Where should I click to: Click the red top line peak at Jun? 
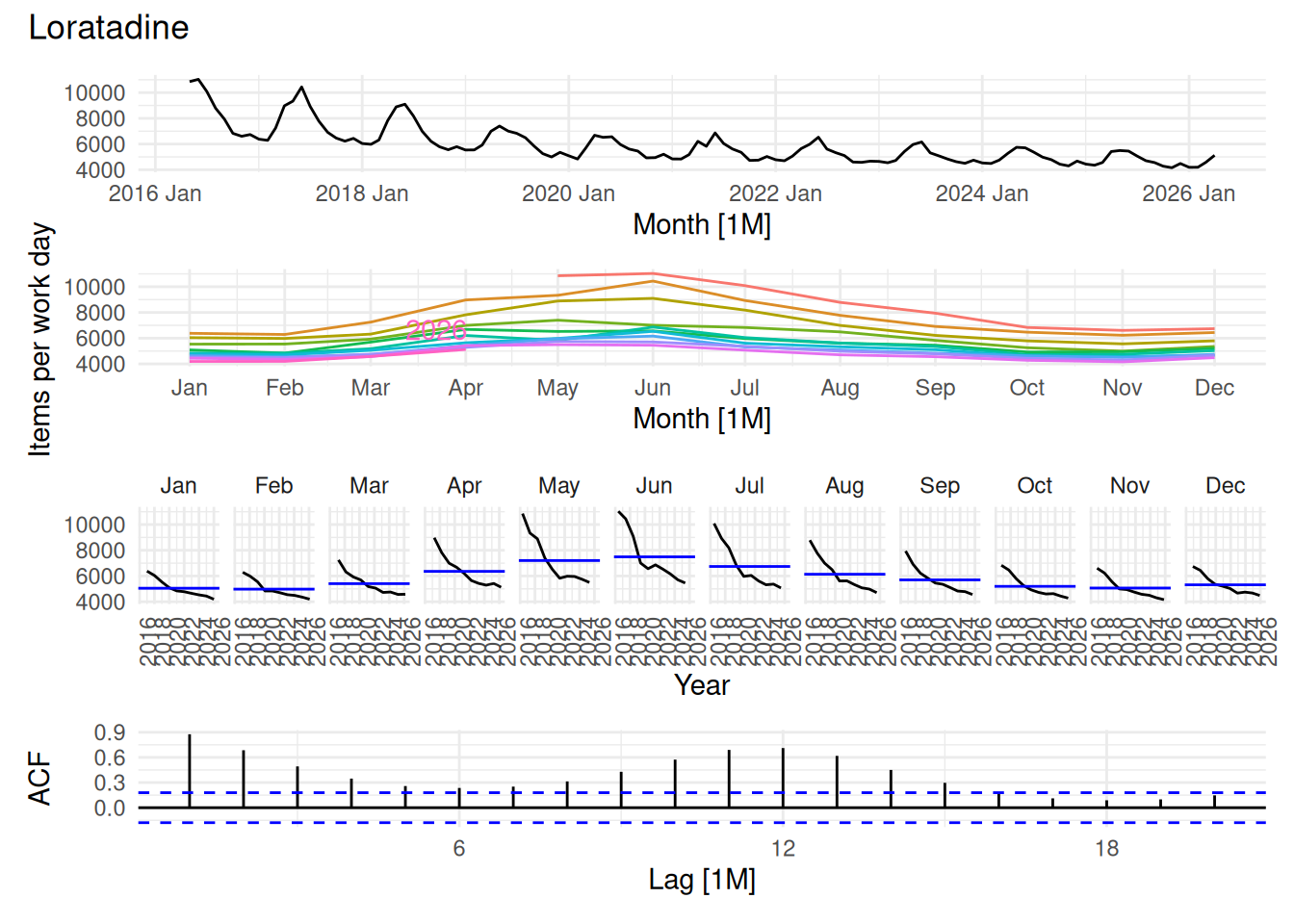click(653, 273)
